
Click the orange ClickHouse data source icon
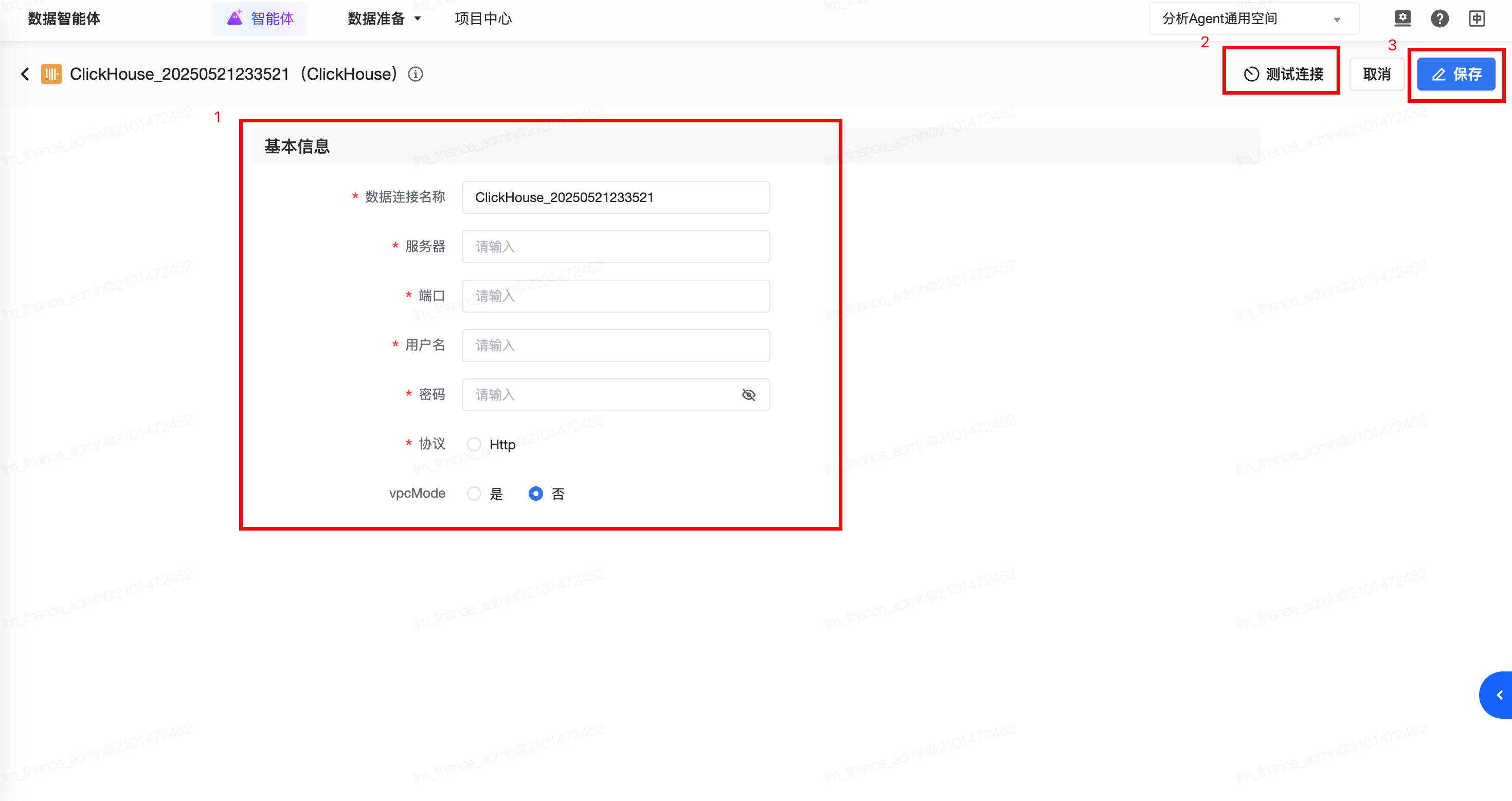click(51, 74)
